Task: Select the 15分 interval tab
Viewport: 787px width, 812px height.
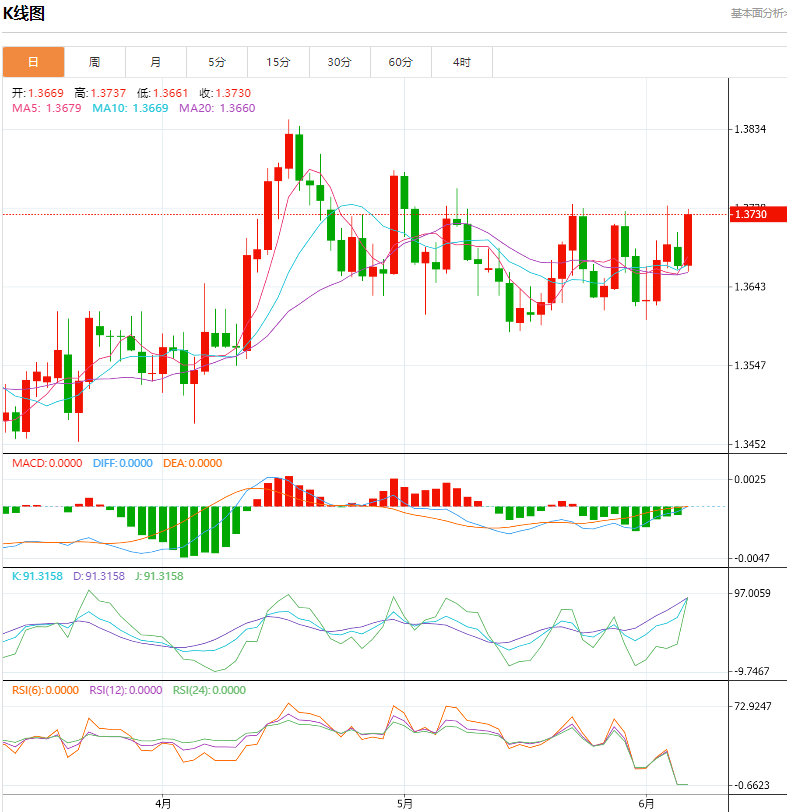Action: coord(278,62)
